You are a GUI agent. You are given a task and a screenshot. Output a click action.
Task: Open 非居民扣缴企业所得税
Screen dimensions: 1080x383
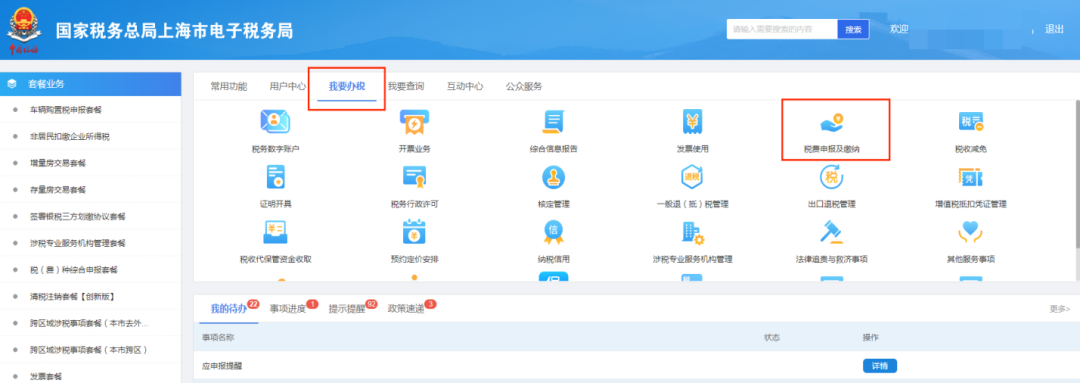tap(70, 136)
